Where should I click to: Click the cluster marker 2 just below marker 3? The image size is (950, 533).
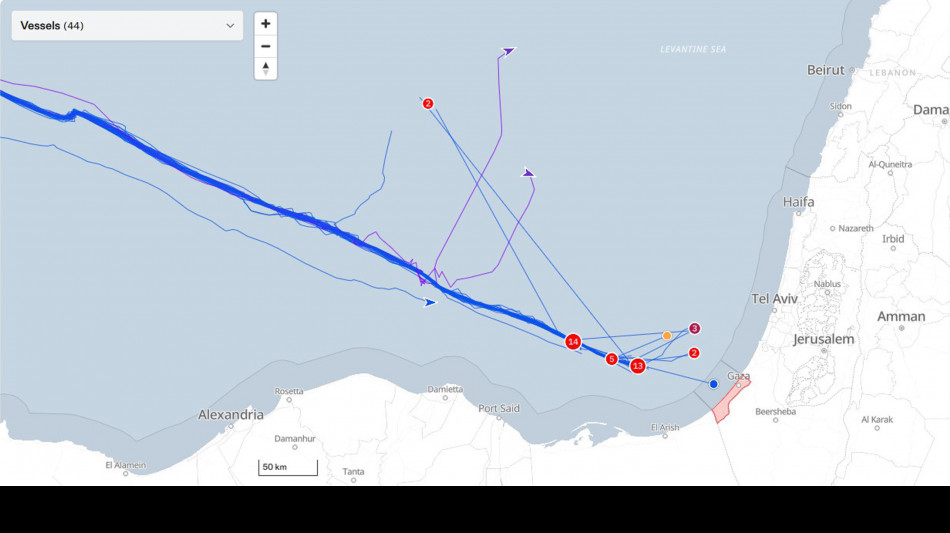click(694, 353)
